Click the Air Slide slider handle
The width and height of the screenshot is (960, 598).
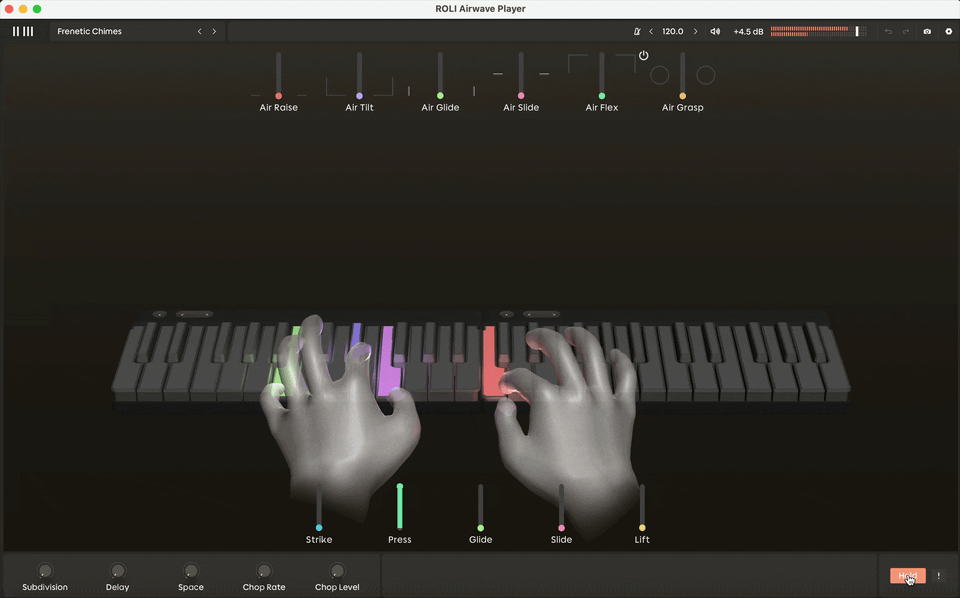tap(521, 96)
